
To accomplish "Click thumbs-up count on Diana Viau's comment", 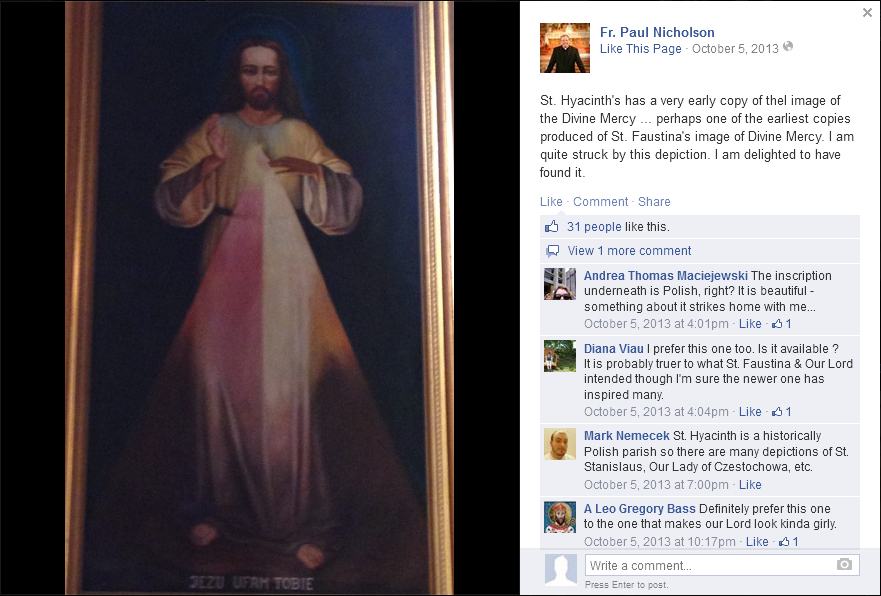I will tap(782, 412).
